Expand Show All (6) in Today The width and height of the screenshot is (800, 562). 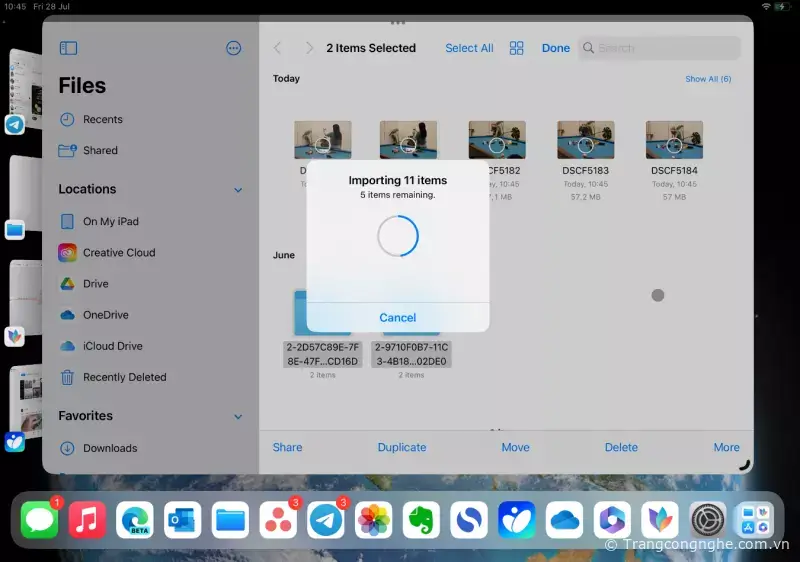(x=707, y=79)
